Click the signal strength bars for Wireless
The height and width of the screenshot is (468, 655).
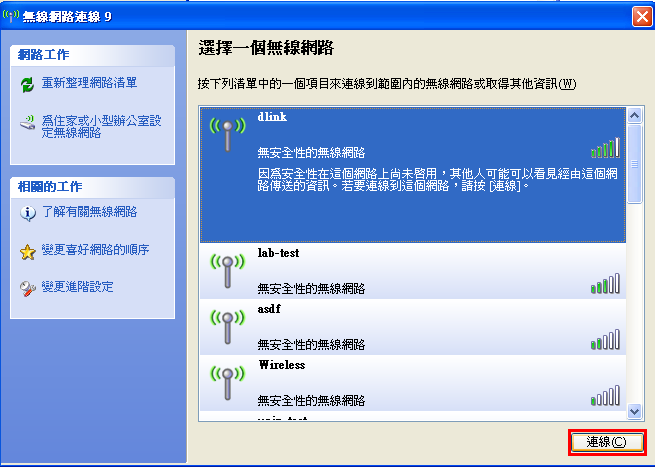[605, 395]
